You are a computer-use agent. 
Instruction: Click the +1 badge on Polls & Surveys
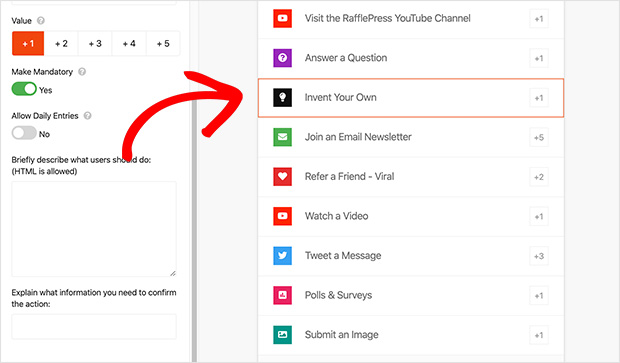click(539, 295)
